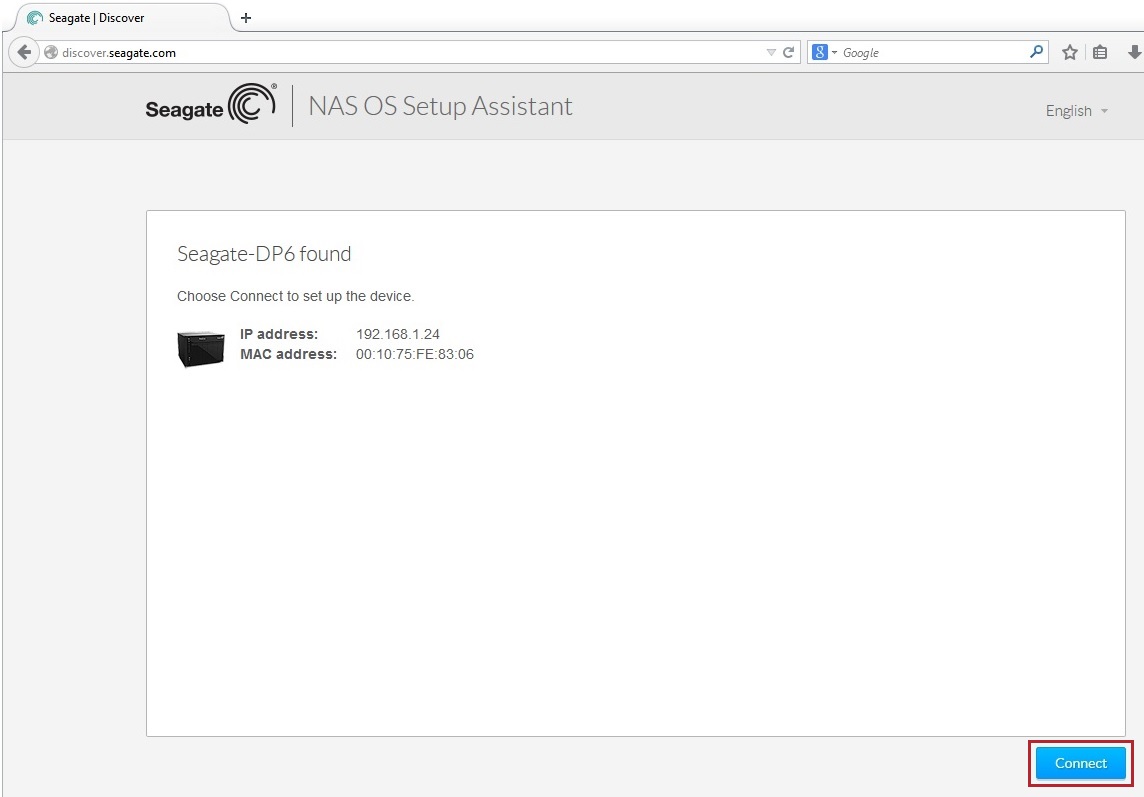Click the Seagate-DP6 device thumbnail
The width and height of the screenshot is (1144, 797).
(x=201, y=349)
